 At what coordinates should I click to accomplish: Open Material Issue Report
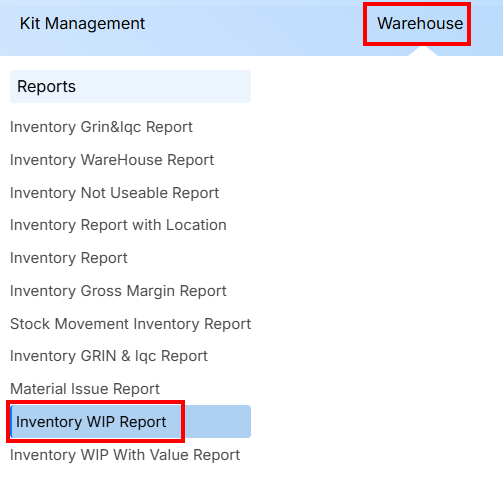[x=85, y=389]
